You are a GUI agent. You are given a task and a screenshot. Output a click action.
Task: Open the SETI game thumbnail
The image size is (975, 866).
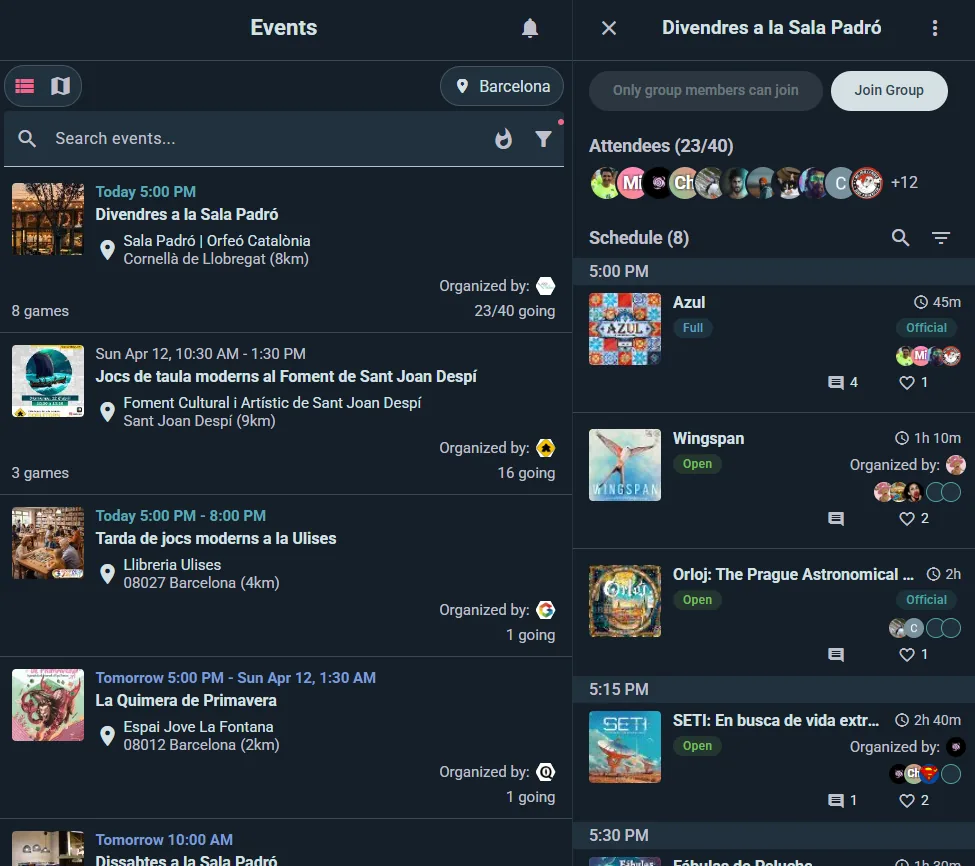click(x=625, y=747)
